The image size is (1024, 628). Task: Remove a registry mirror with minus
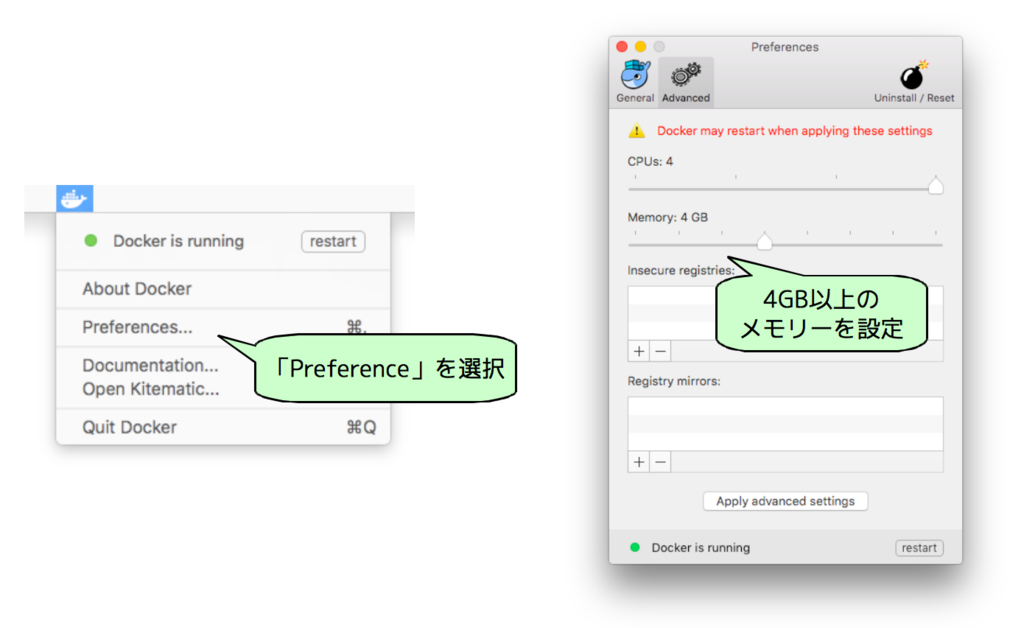click(x=660, y=462)
